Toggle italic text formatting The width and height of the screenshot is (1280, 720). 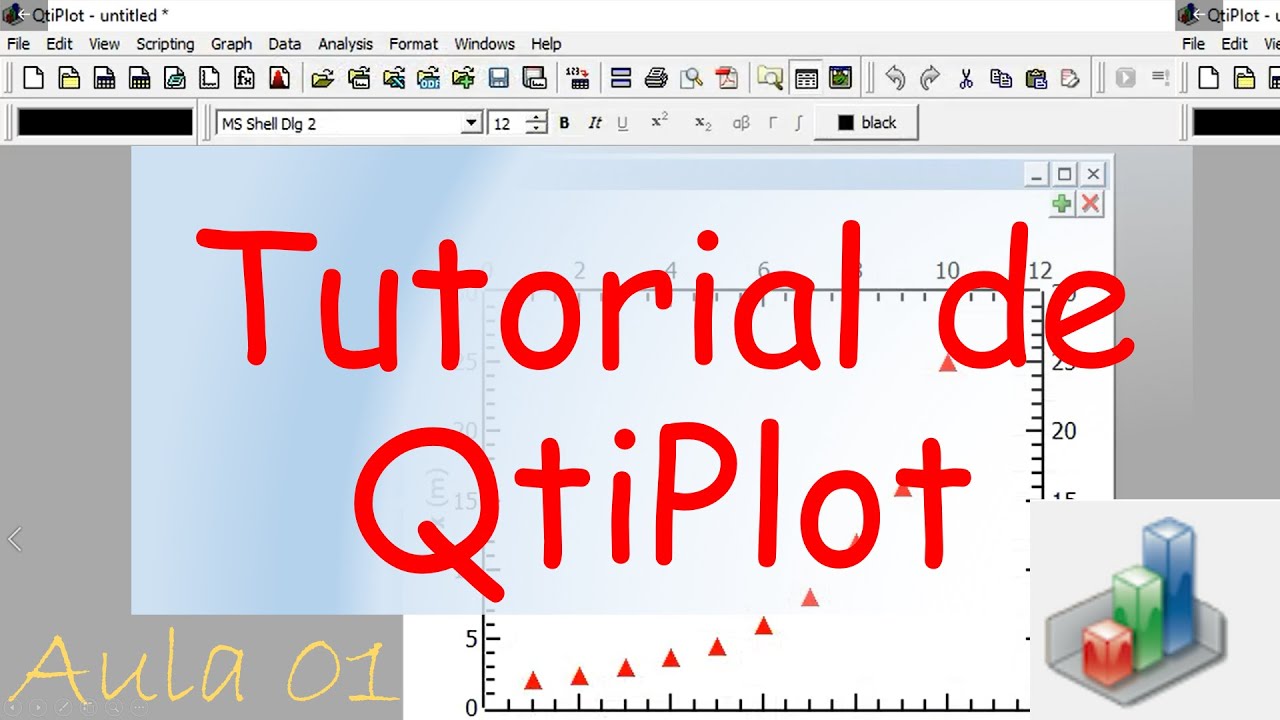coord(594,123)
